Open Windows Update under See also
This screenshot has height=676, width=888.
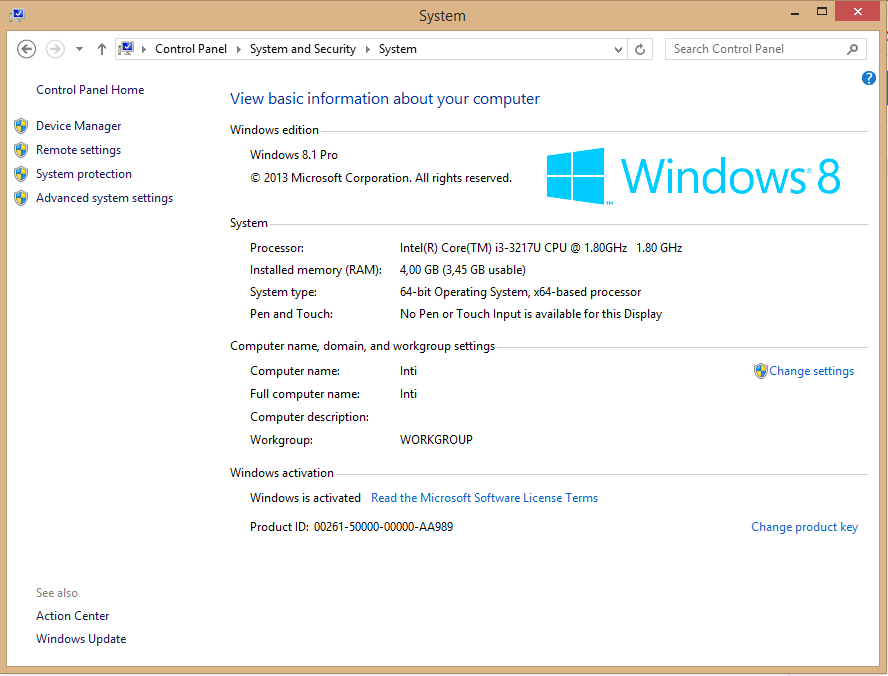click(x=81, y=639)
